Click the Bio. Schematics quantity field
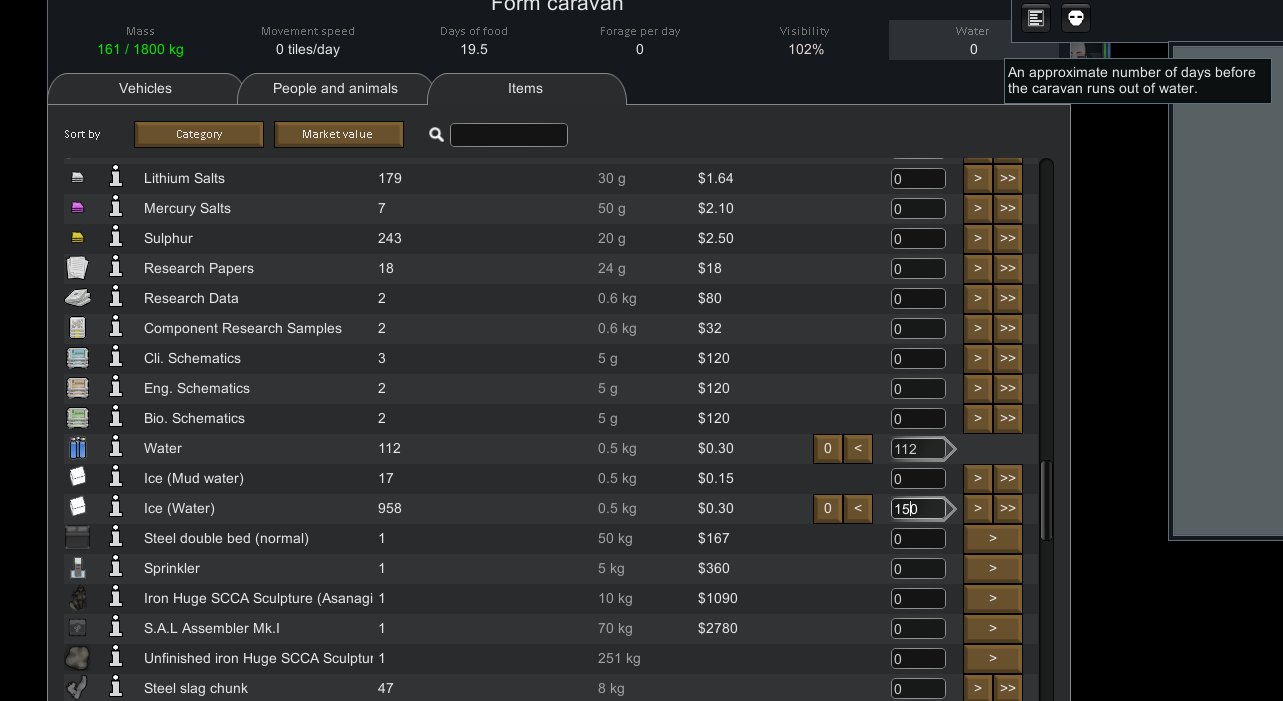The image size is (1283, 701). [x=918, y=419]
